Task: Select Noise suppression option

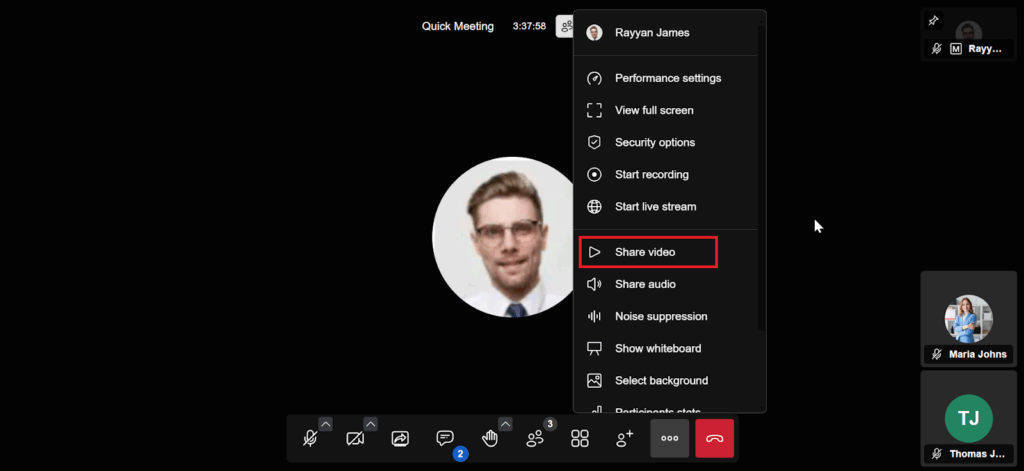Action: pyautogui.click(x=660, y=316)
